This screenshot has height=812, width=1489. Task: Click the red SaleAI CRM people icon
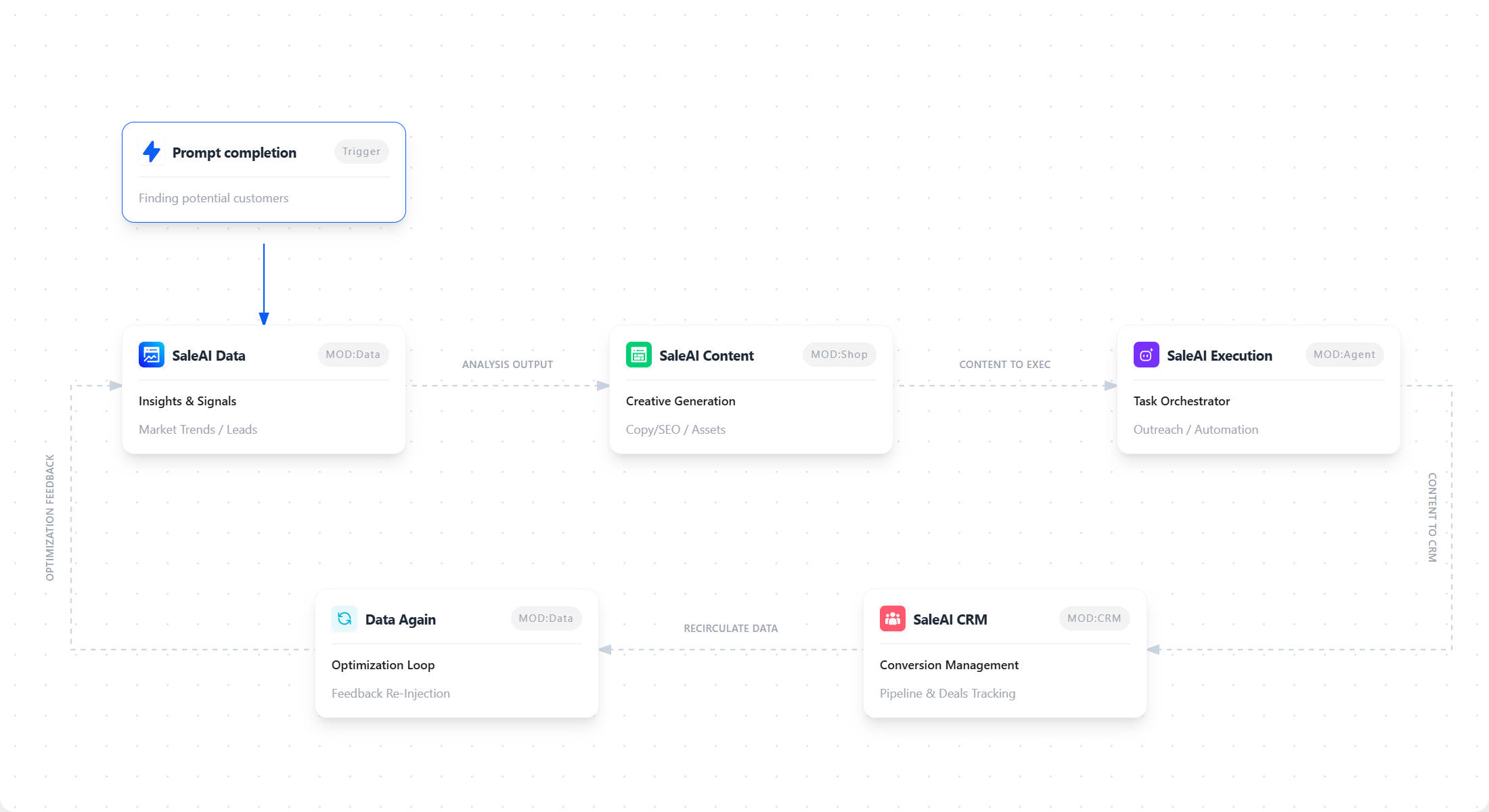(x=892, y=618)
